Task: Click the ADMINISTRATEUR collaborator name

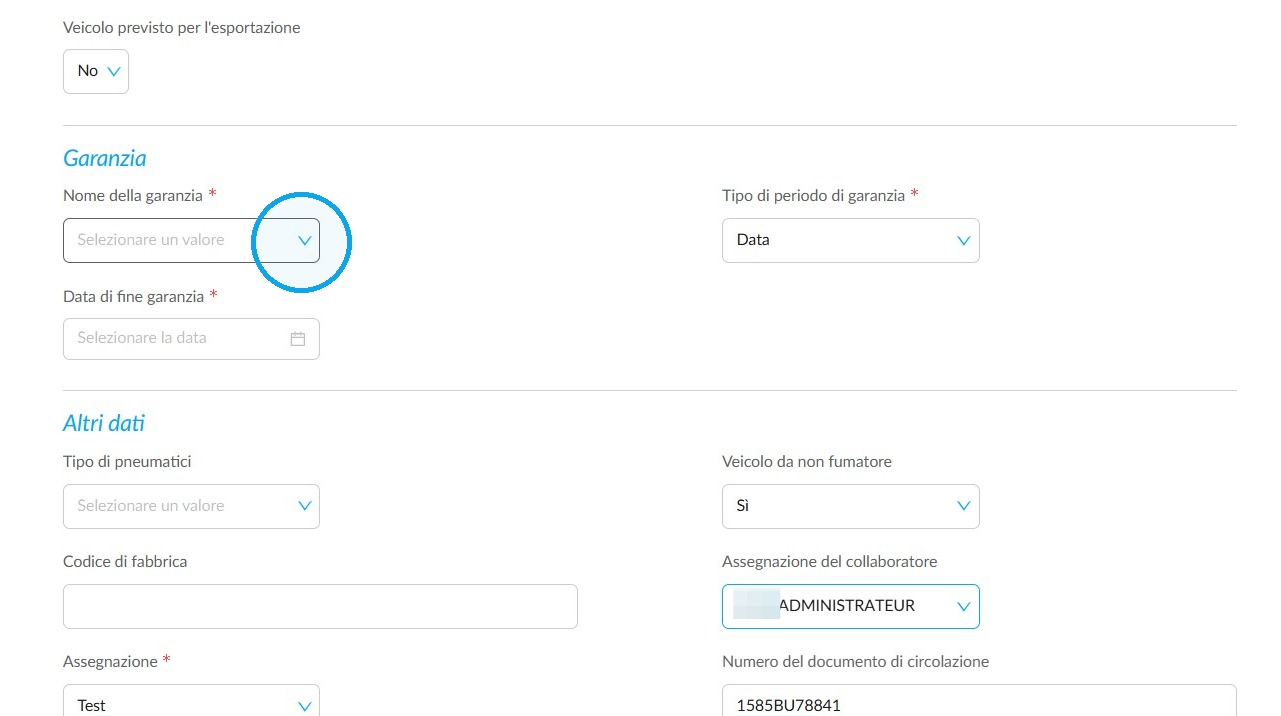Action: [846, 606]
